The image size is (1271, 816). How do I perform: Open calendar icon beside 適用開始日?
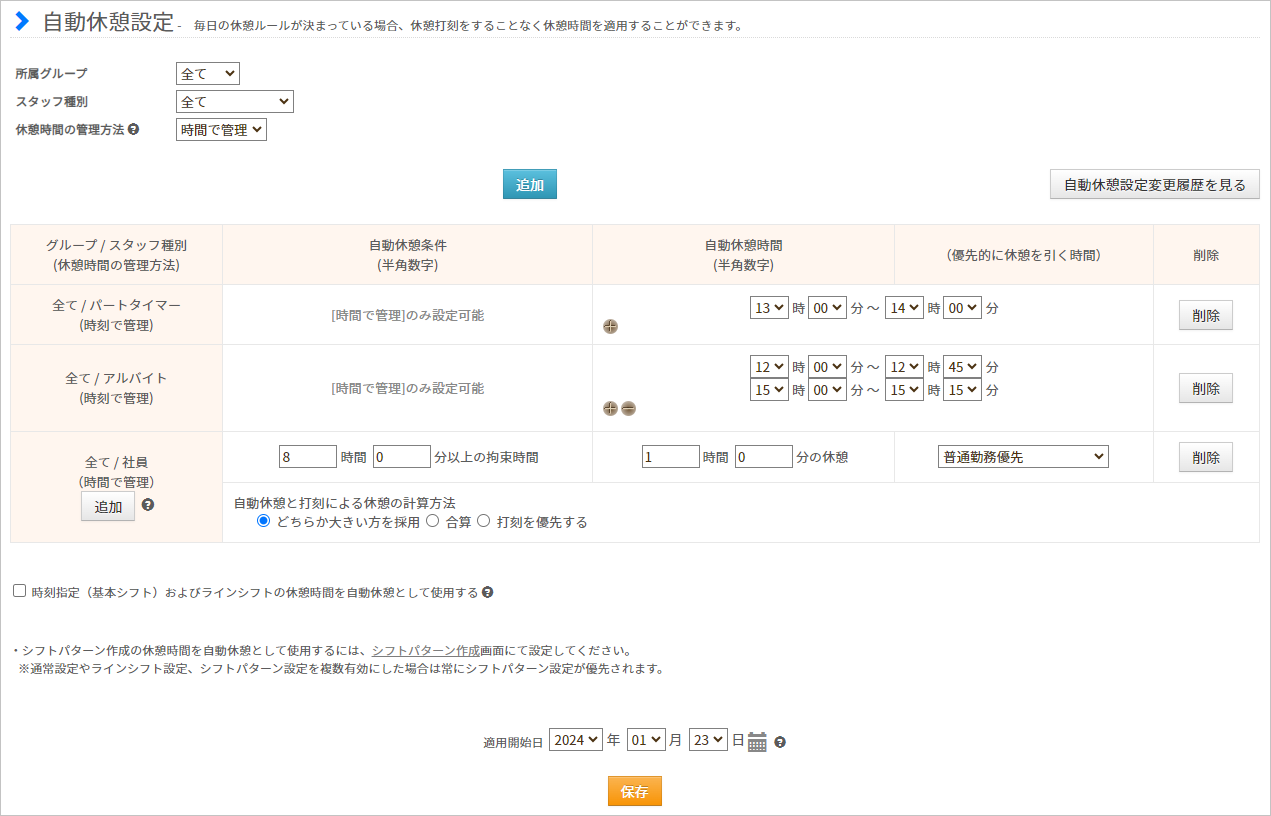(x=757, y=742)
